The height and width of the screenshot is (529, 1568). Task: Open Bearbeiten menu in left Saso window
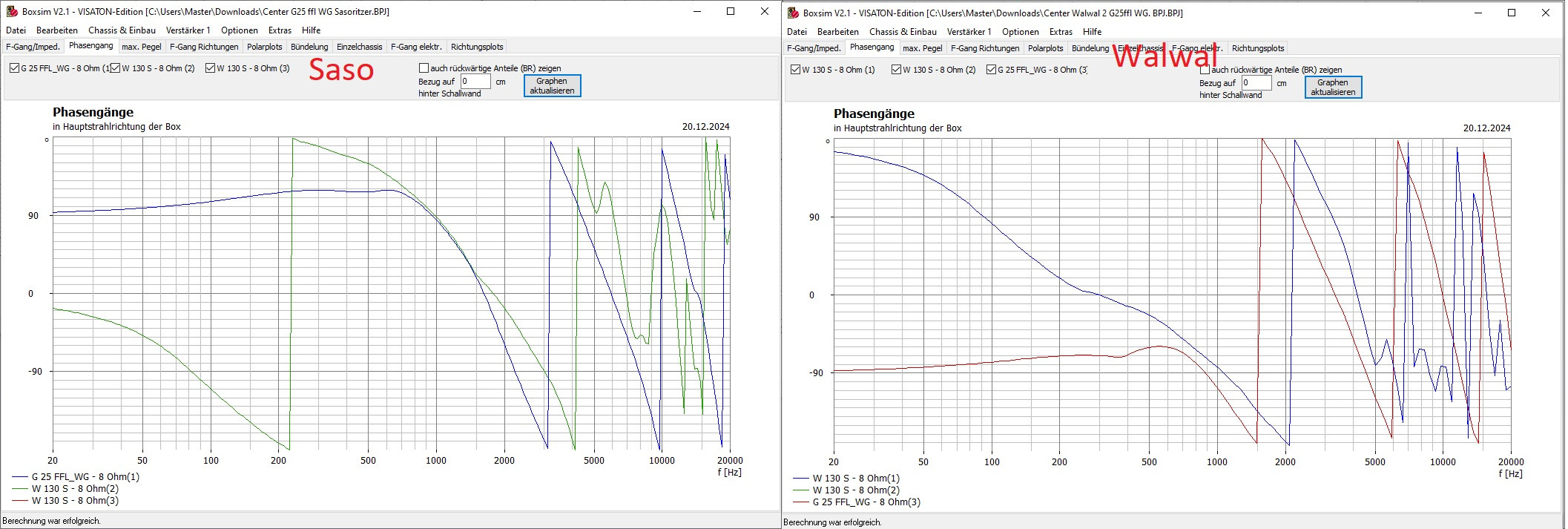pos(57,30)
